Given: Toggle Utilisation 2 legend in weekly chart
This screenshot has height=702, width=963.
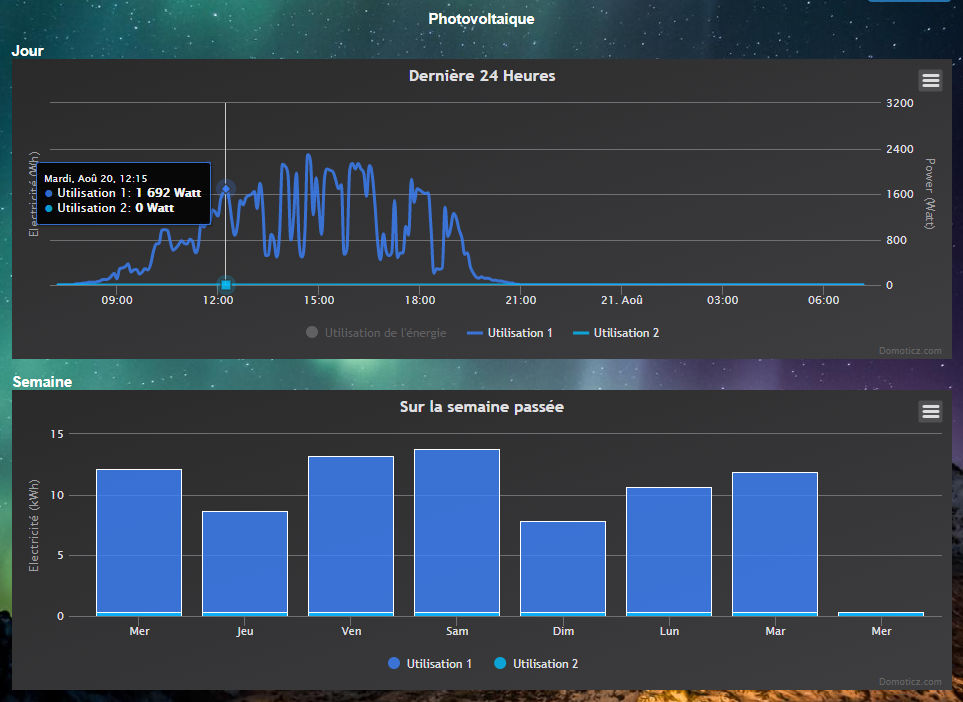Looking at the screenshot, I should pyautogui.click(x=535, y=664).
